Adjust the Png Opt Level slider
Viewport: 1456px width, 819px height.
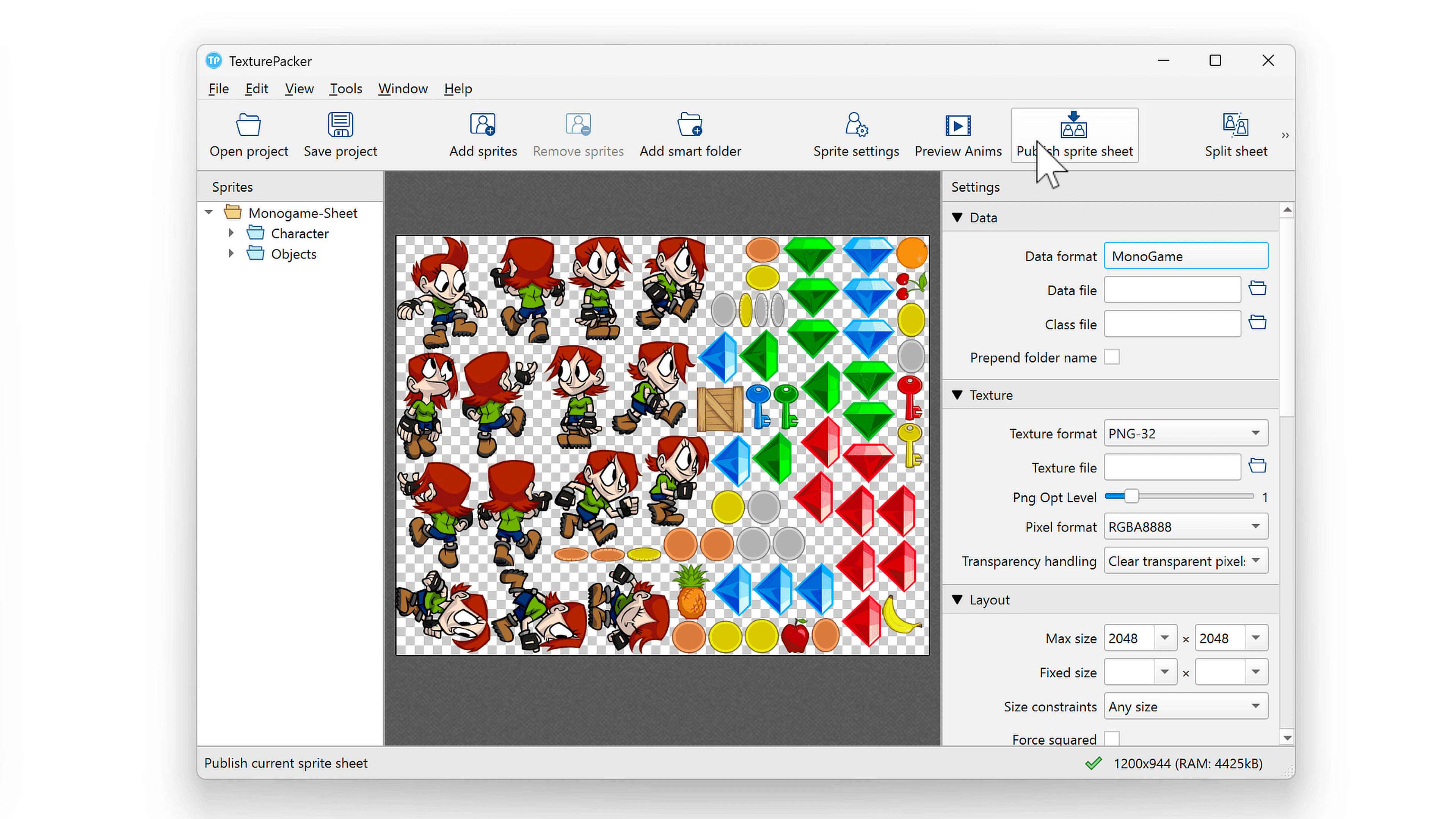pos(1131,496)
